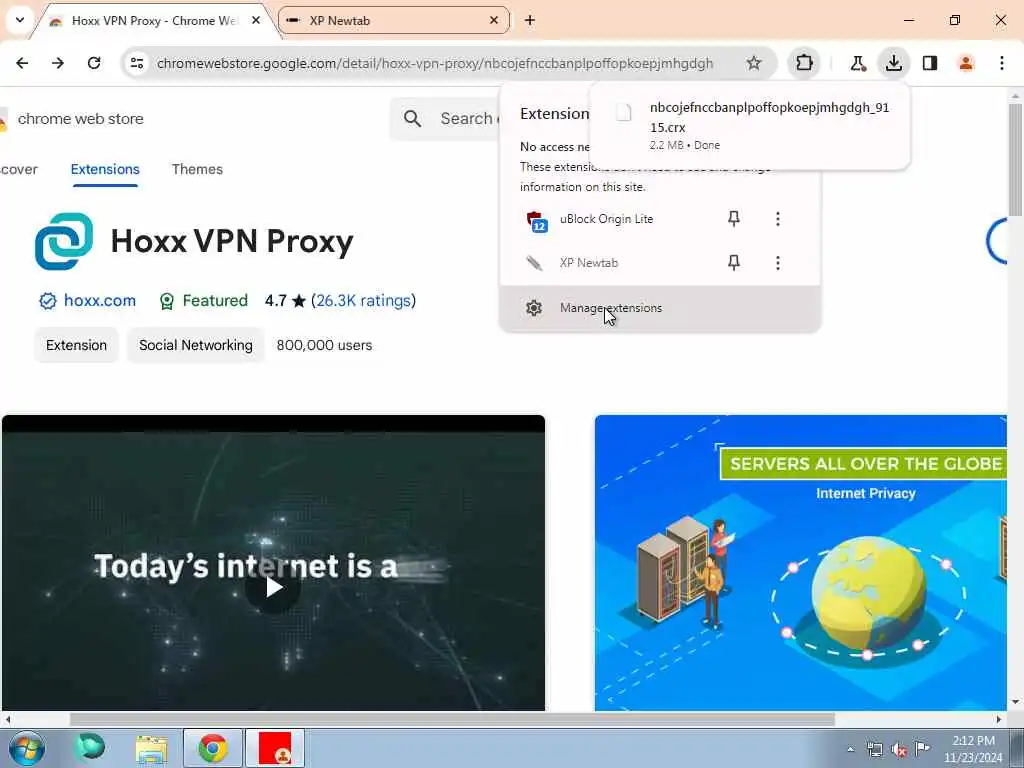Image resolution: width=1024 pixels, height=768 pixels.
Task: Click the 800,000 users text
Action: [x=324, y=345]
